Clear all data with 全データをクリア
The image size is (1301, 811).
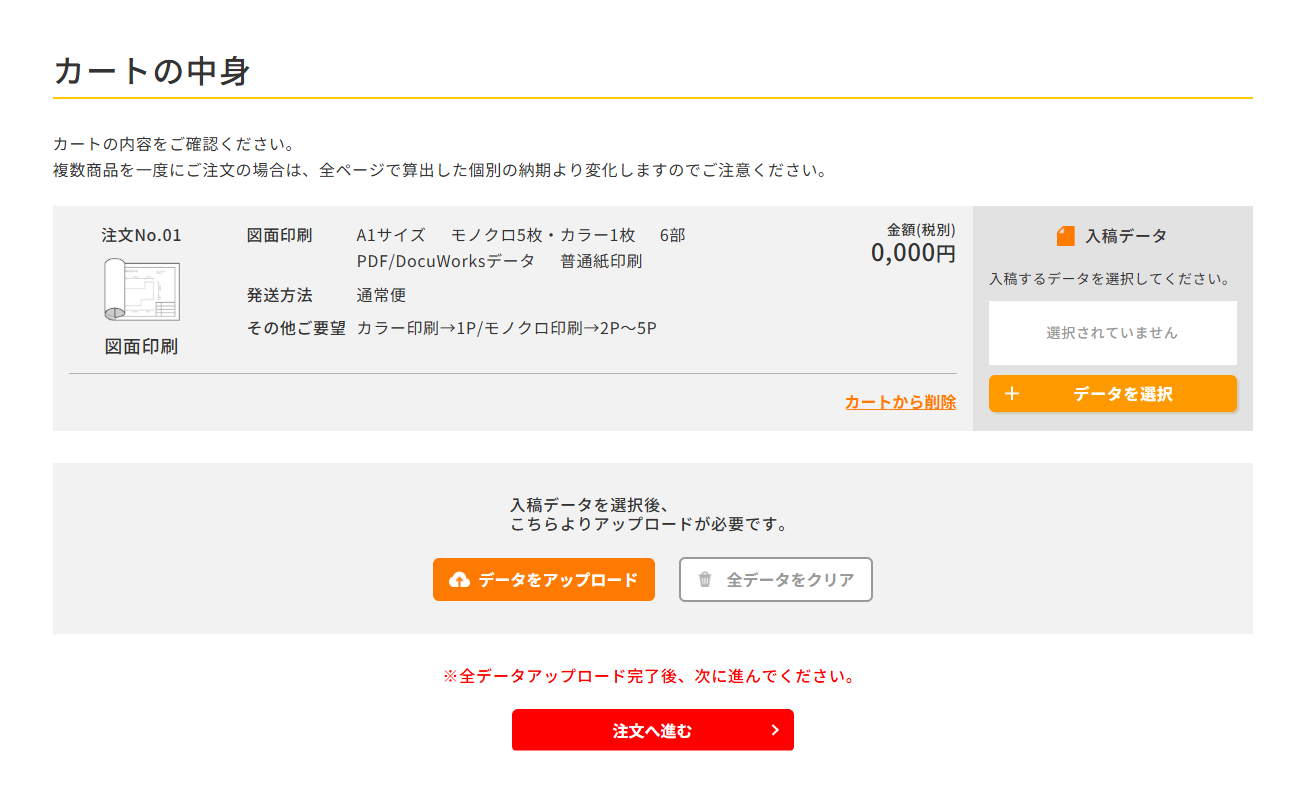pyautogui.click(x=776, y=580)
